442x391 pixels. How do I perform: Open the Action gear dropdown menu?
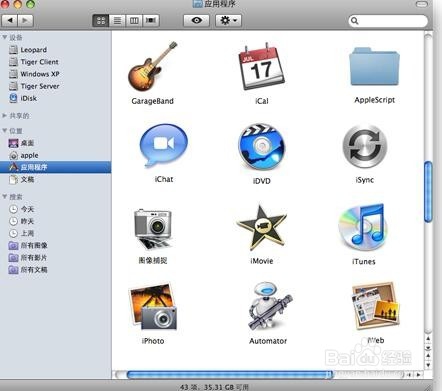tap(229, 21)
